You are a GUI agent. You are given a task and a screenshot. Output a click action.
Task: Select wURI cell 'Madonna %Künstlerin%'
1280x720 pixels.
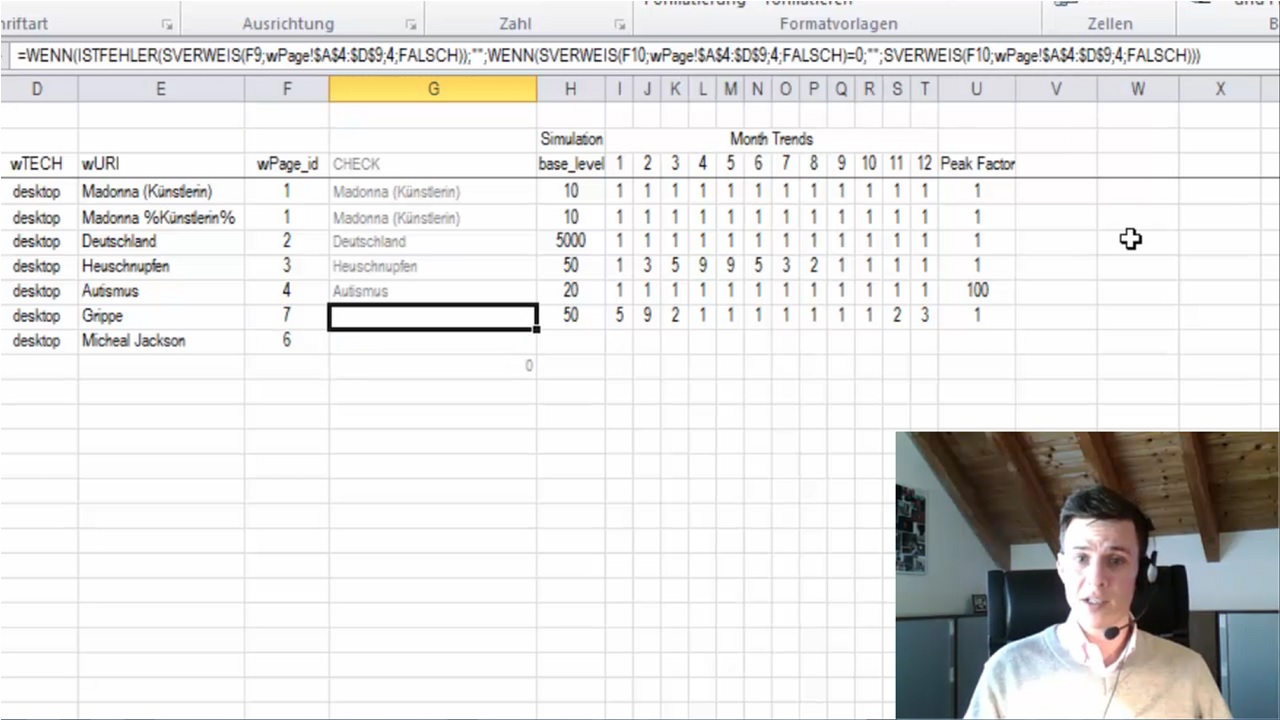(x=161, y=217)
